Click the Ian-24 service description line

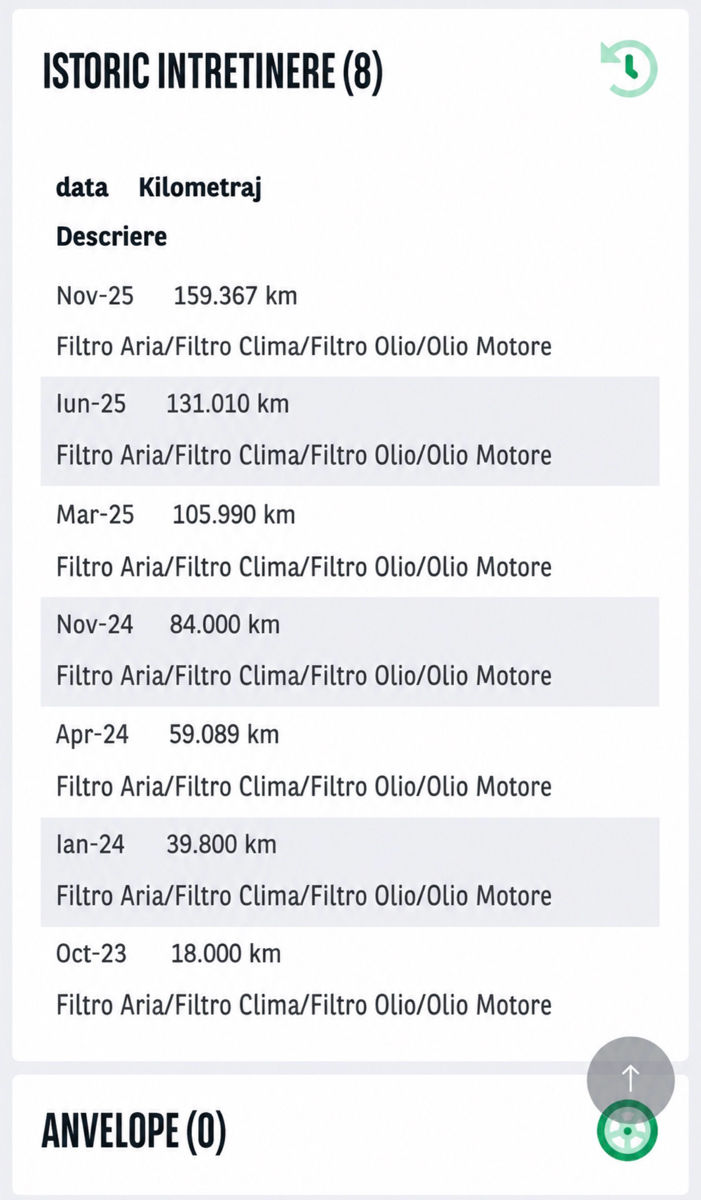(x=304, y=895)
